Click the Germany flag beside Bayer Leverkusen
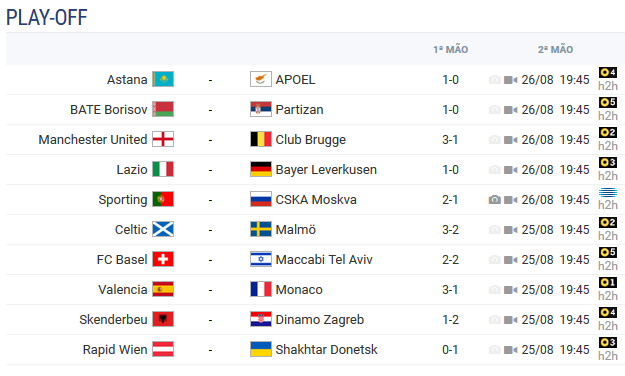Screen dimensions: 625x376 coord(261,169)
